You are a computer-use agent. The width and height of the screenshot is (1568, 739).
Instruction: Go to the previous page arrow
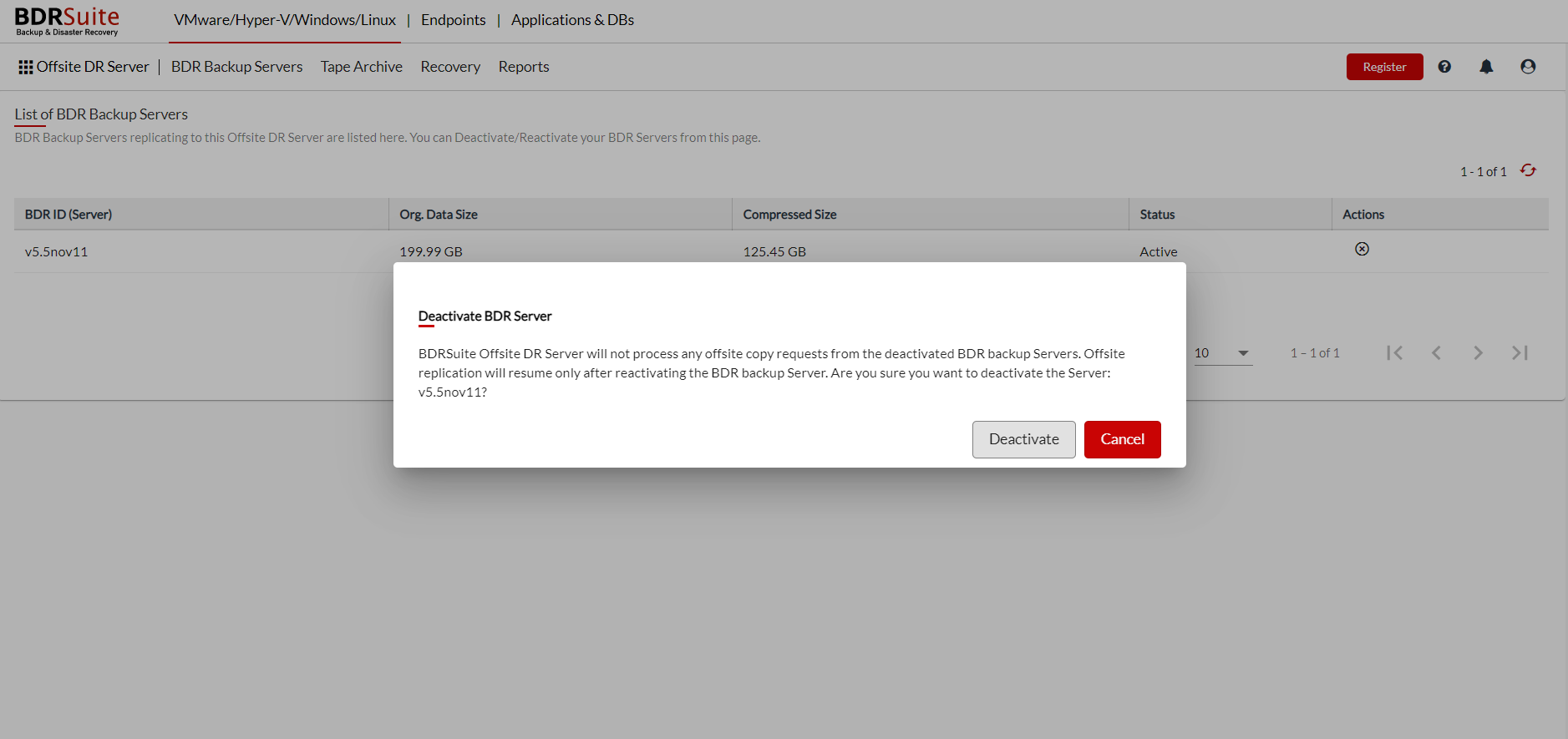[x=1436, y=353]
